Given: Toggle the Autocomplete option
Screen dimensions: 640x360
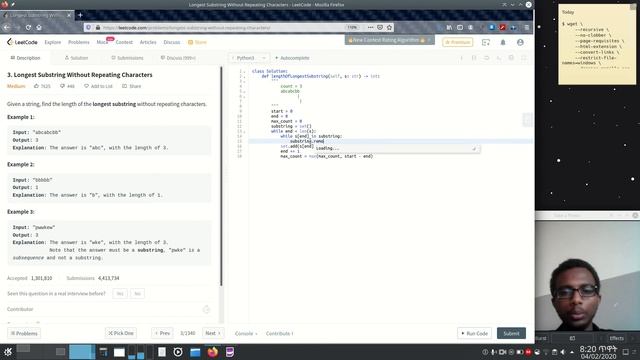Looking at the screenshot, I should pyautogui.click(x=292, y=58).
